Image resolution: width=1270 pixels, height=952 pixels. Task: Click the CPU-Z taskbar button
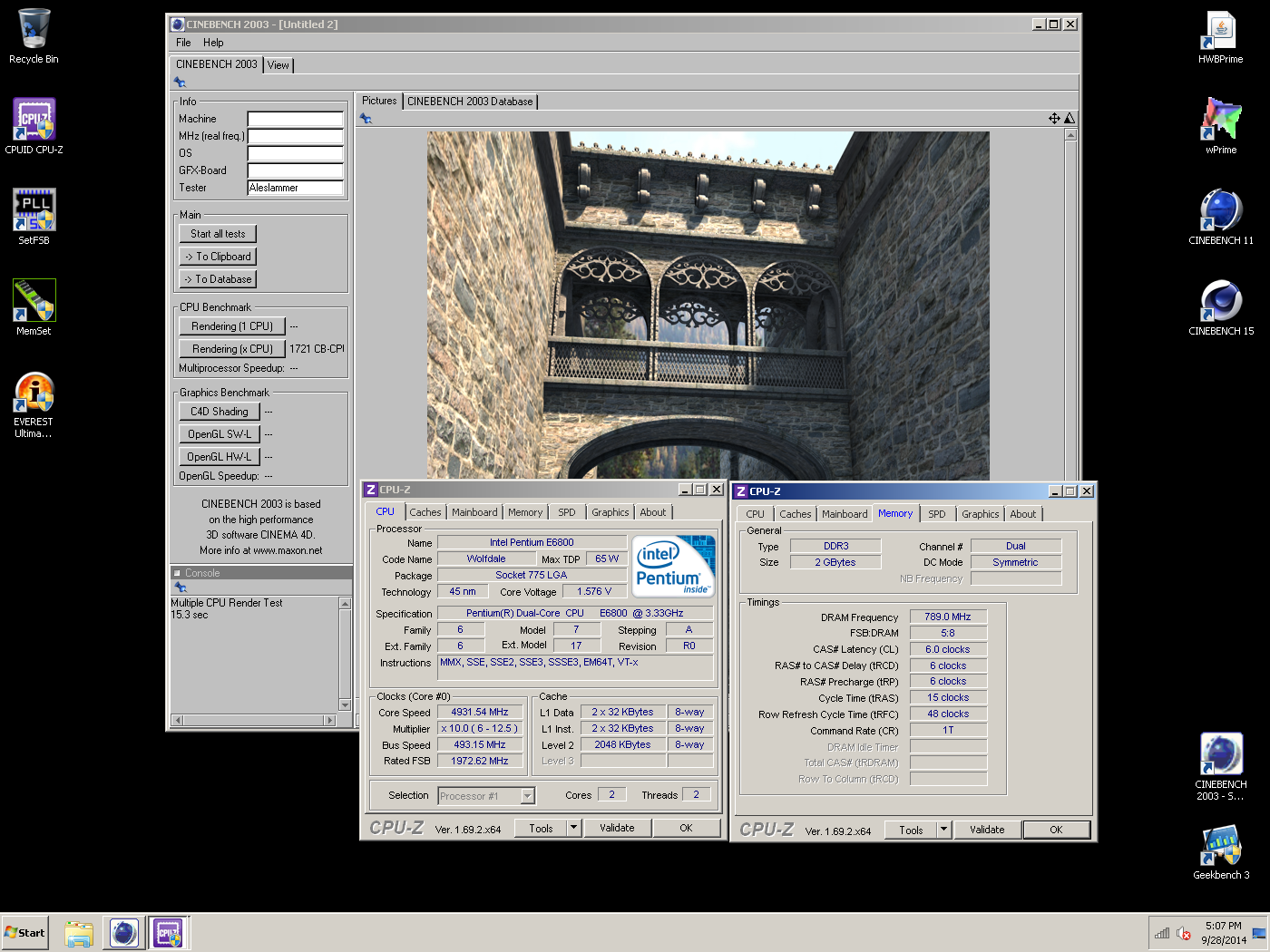pos(169,933)
